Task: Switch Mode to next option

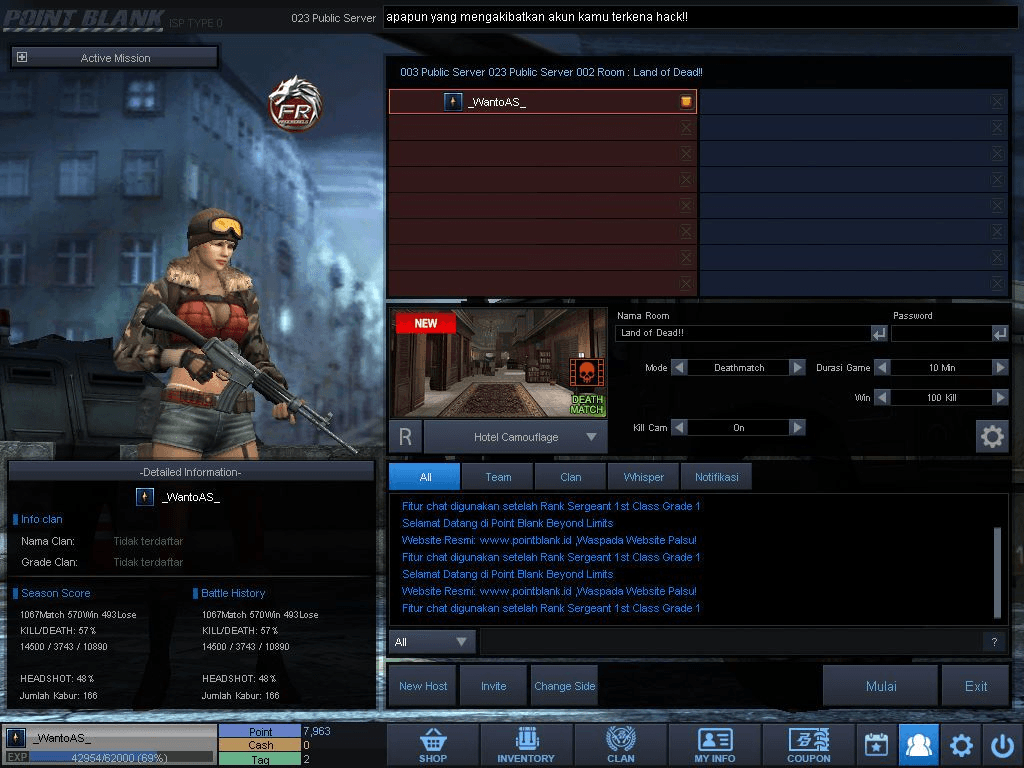Action: [x=797, y=368]
